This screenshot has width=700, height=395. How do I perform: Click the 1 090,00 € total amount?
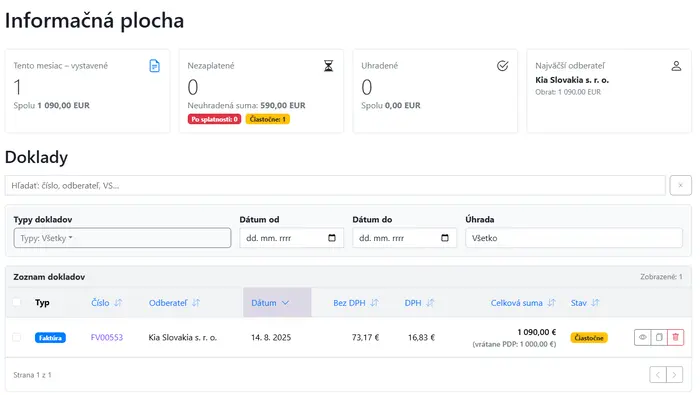pyautogui.click(x=537, y=332)
